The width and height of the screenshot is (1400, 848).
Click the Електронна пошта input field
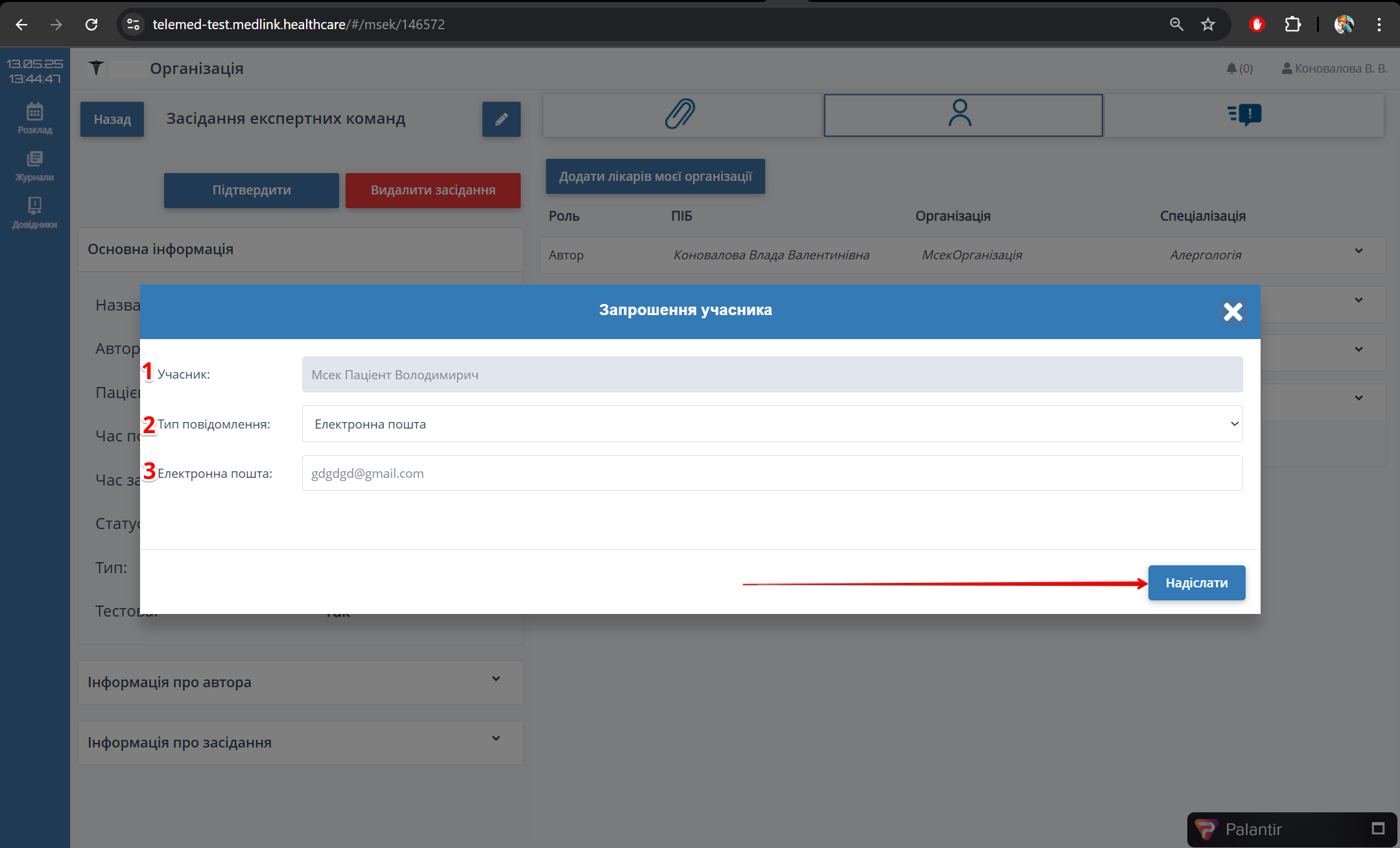[772, 473]
